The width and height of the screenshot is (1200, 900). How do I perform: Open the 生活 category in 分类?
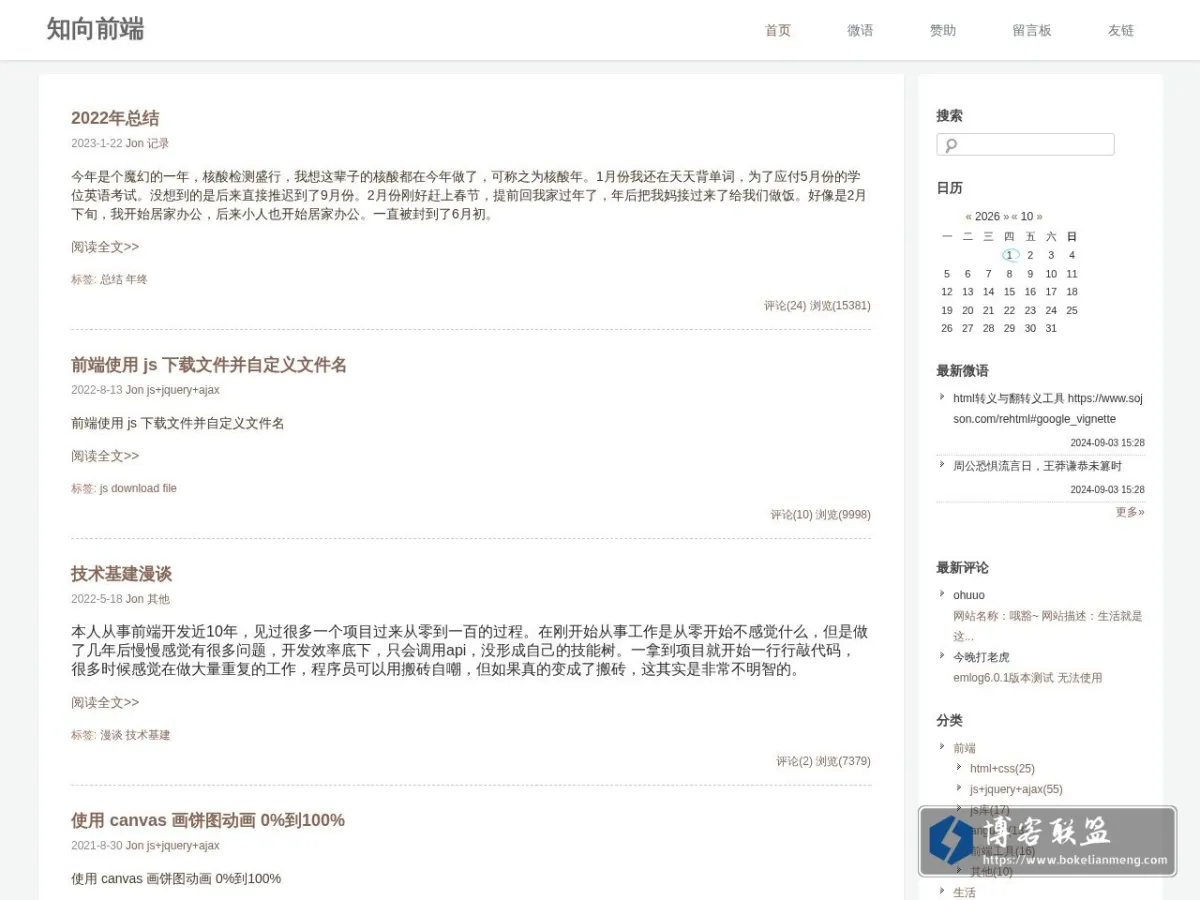964,892
